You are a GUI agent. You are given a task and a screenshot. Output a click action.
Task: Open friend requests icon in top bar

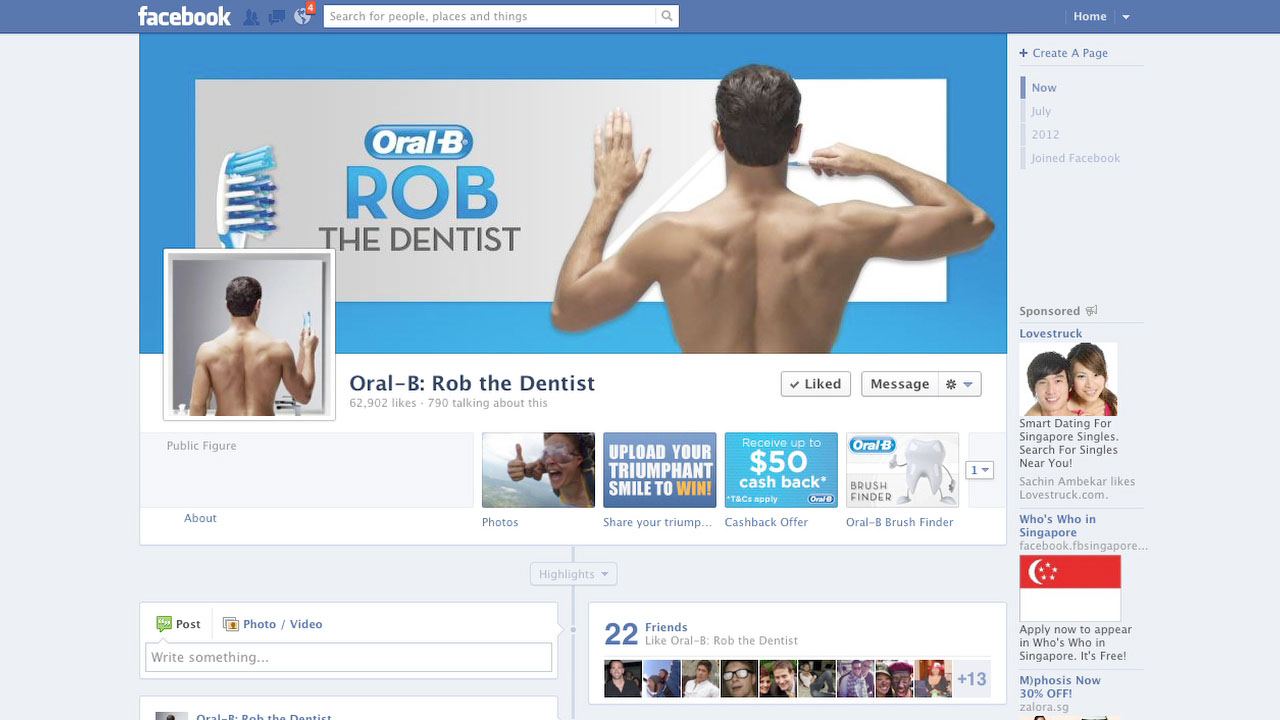pos(251,17)
